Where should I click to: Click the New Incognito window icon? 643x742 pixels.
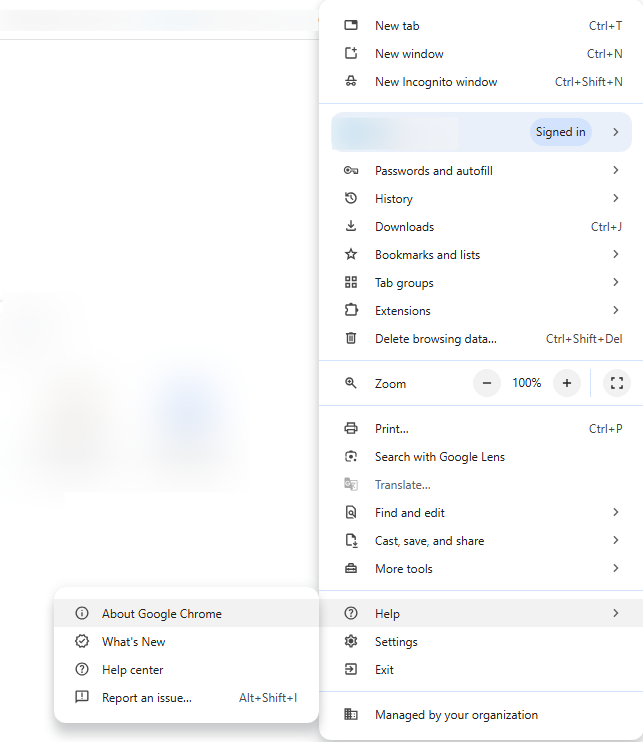(x=351, y=82)
